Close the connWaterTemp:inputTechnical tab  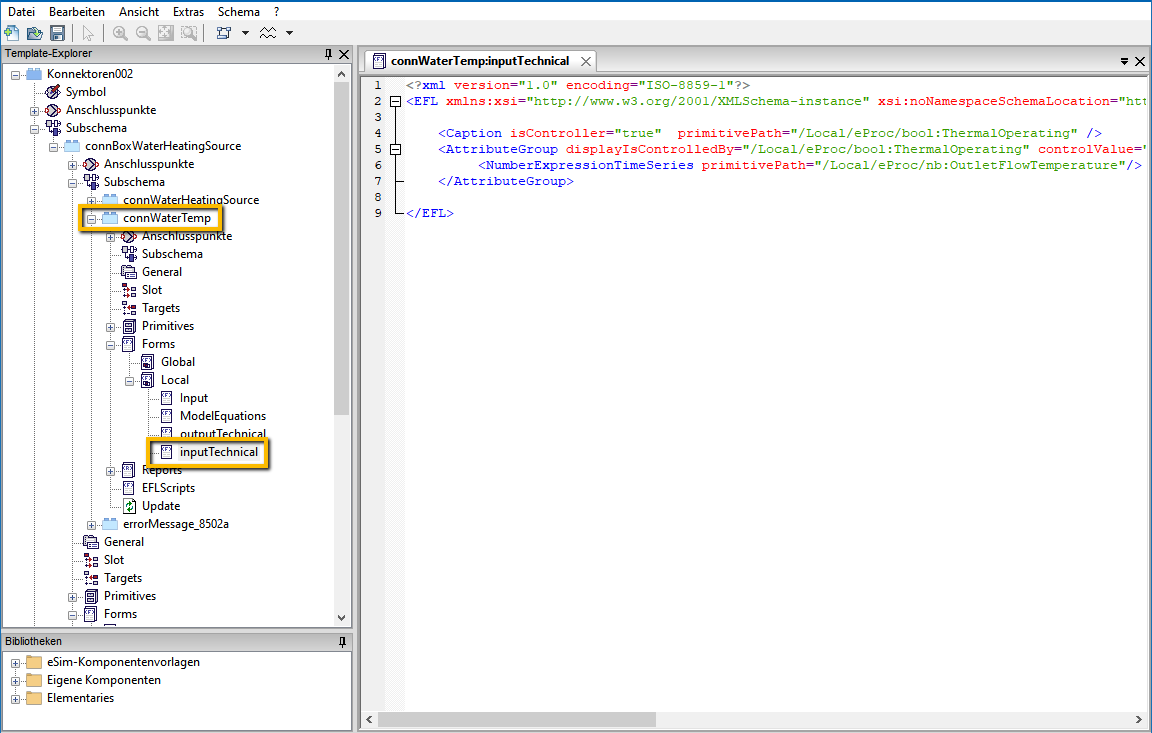[x=586, y=62]
